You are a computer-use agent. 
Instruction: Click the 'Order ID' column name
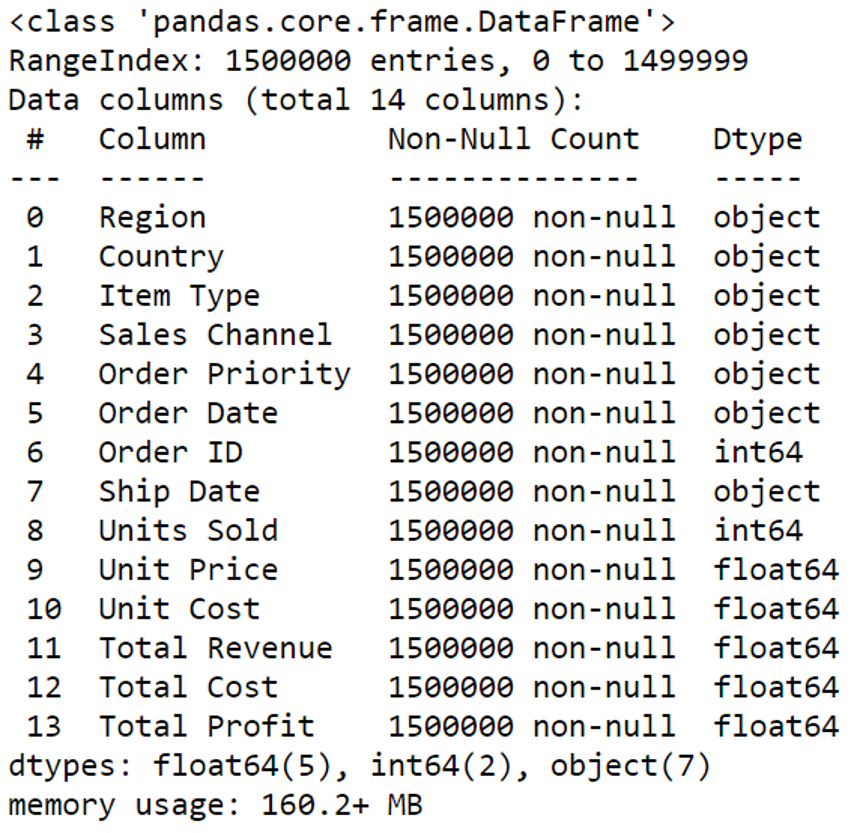(170, 452)
